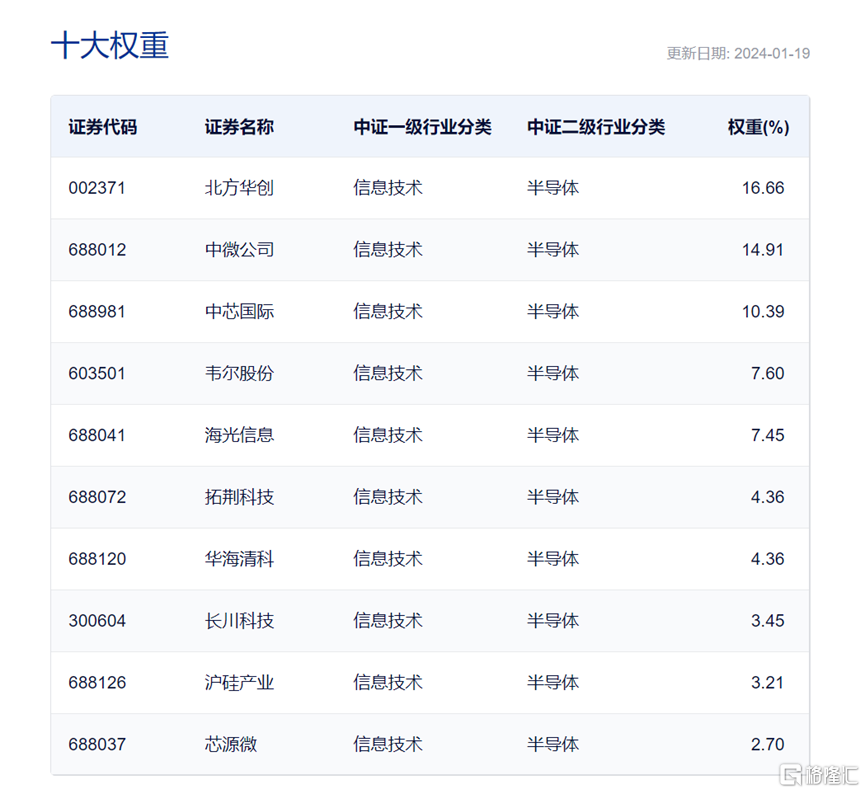Screen dimensions: 865x794
Task: Click the security name '沪硅产业'
Action: click(239, 683)
